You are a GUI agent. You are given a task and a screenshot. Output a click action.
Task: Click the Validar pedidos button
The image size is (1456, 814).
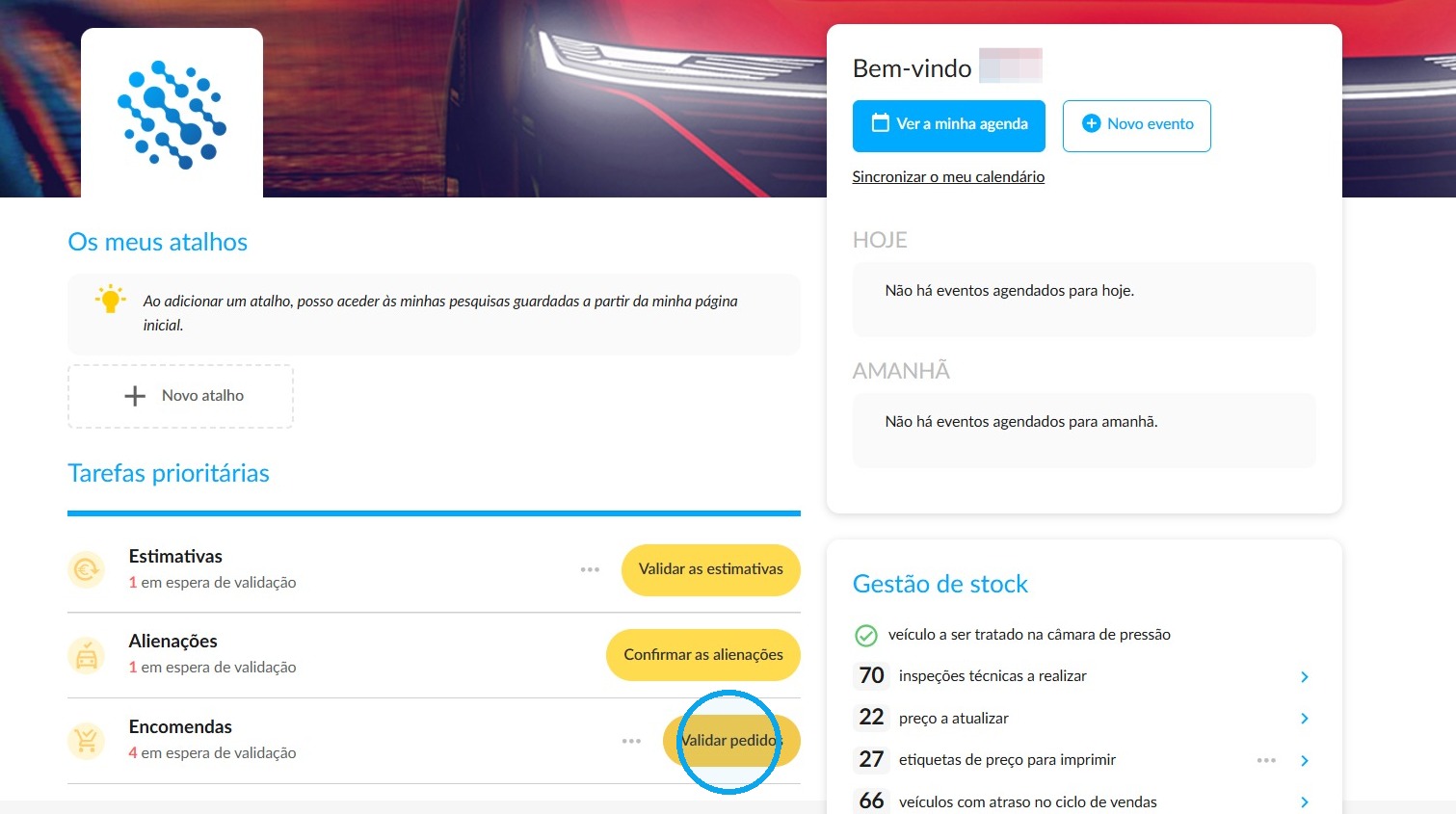pos(731,741)
